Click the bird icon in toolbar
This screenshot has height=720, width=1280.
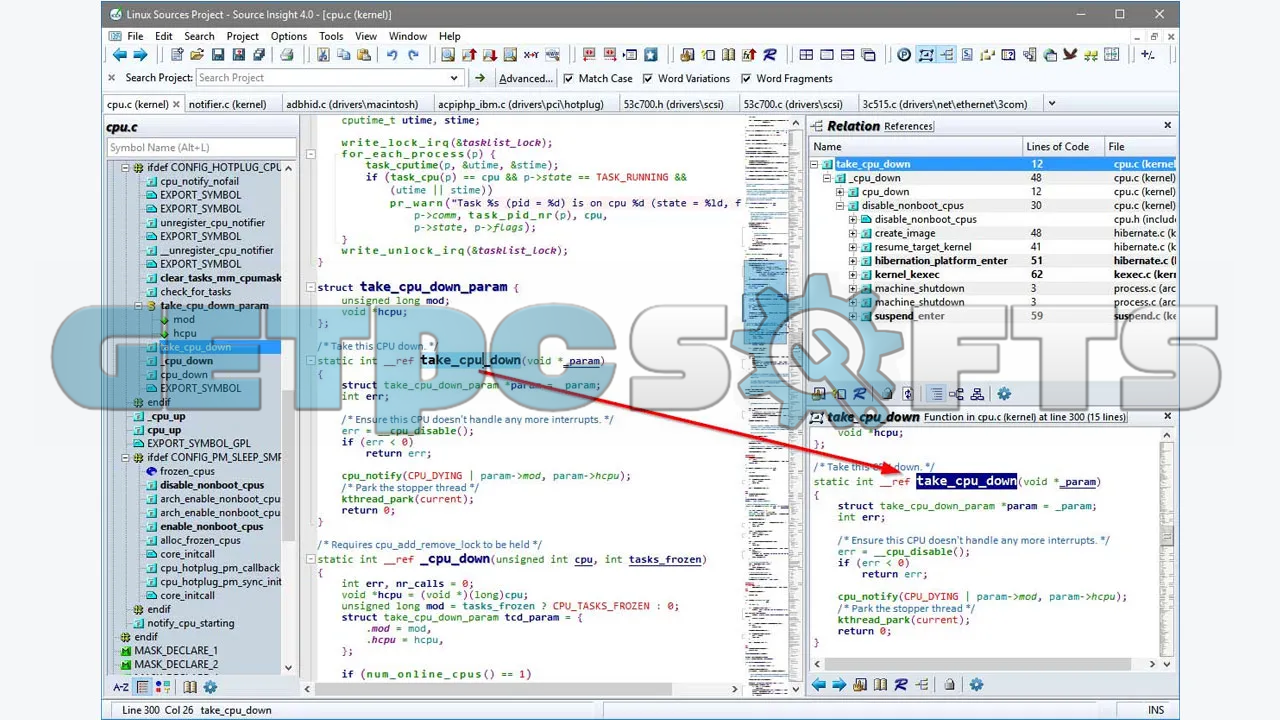1070,55
